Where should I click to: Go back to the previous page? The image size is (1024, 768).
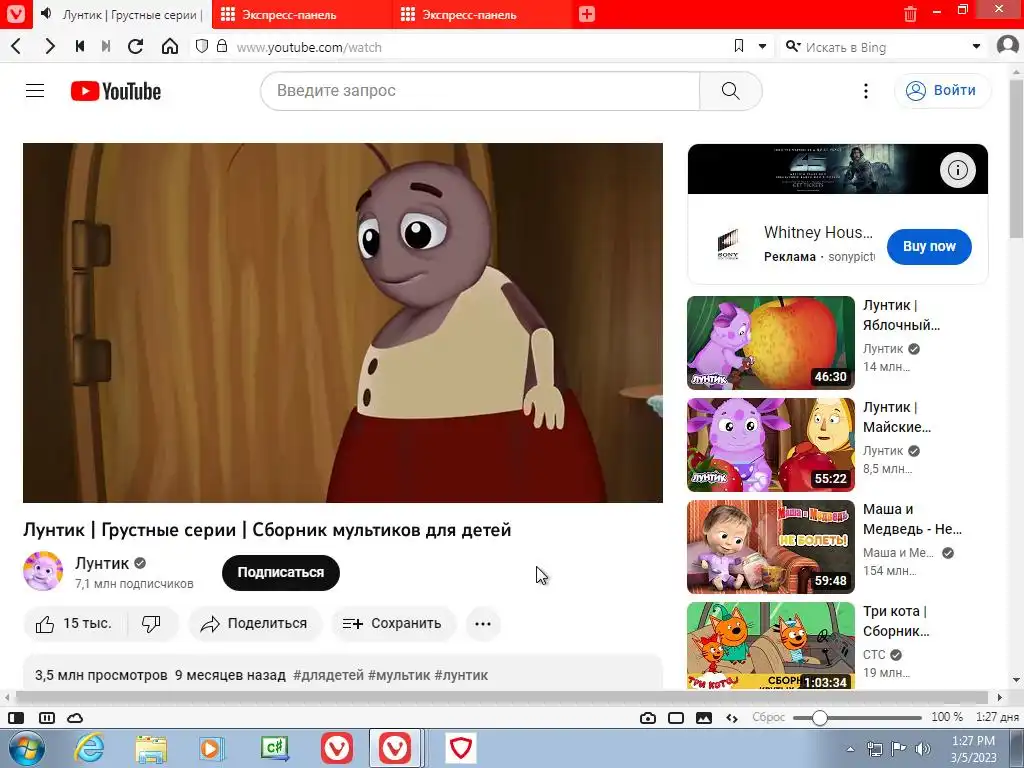[x=16, y=46]
